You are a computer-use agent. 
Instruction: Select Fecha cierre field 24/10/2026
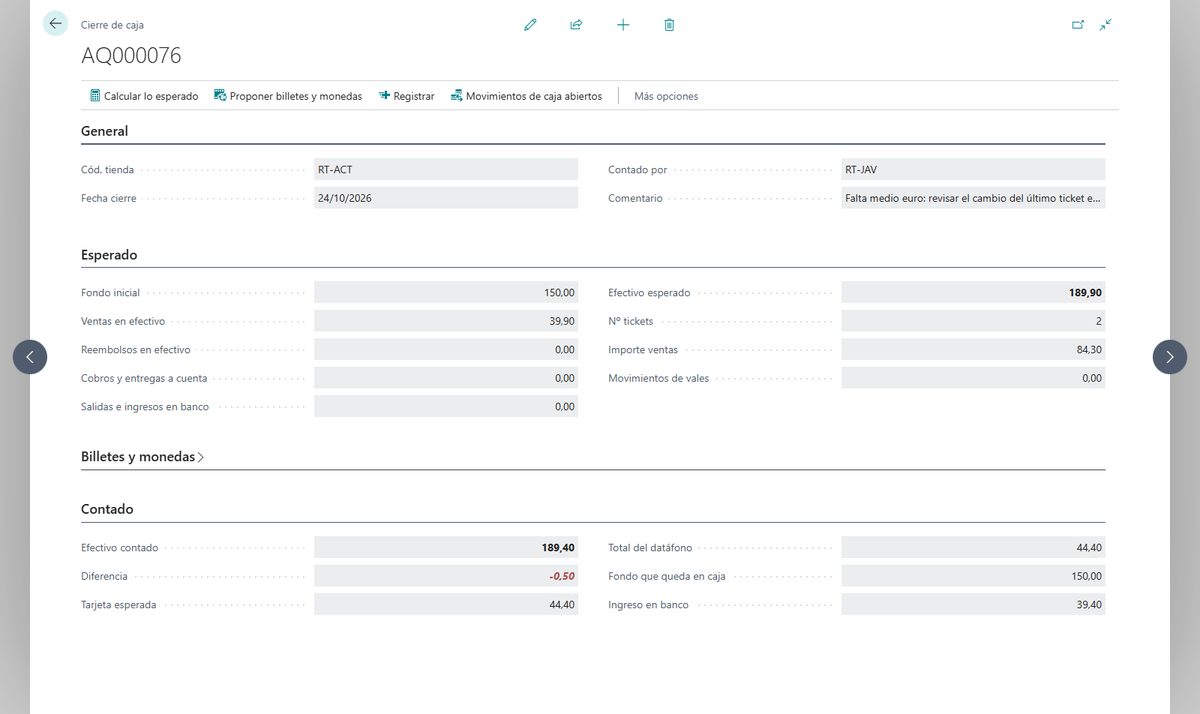coord(446,198)
